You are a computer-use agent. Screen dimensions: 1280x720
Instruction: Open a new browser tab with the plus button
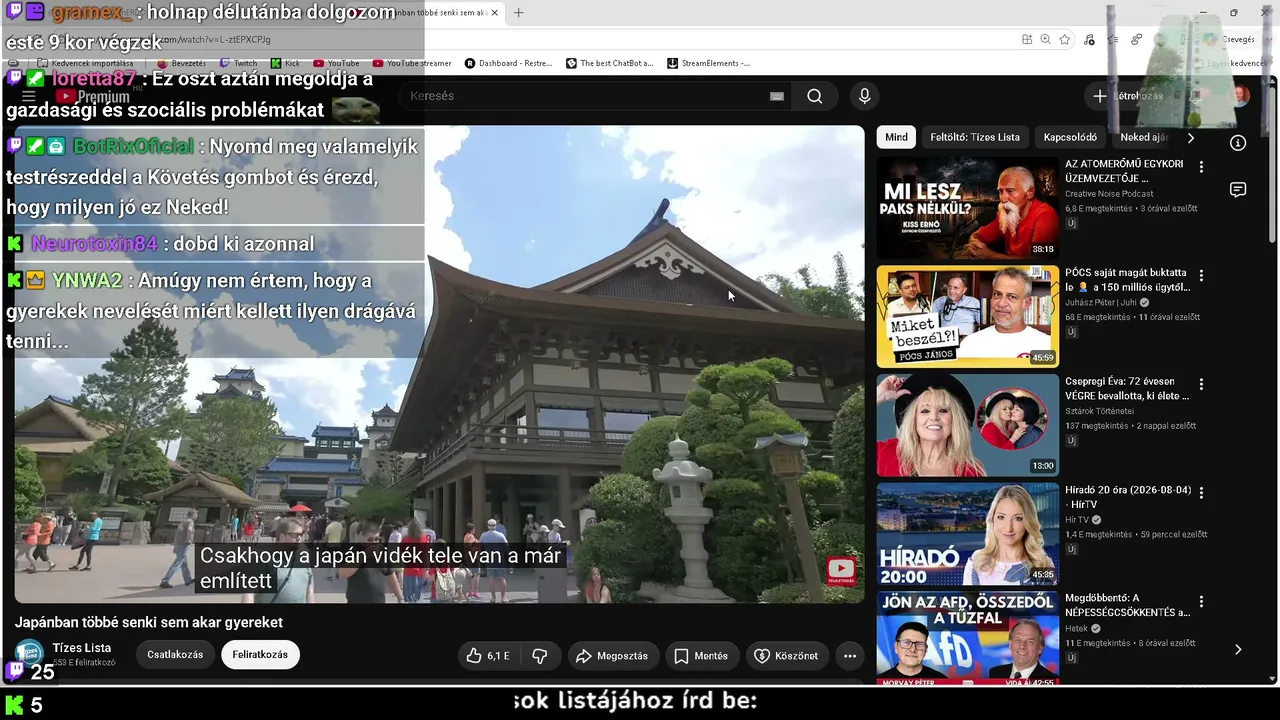coord(518,13)
